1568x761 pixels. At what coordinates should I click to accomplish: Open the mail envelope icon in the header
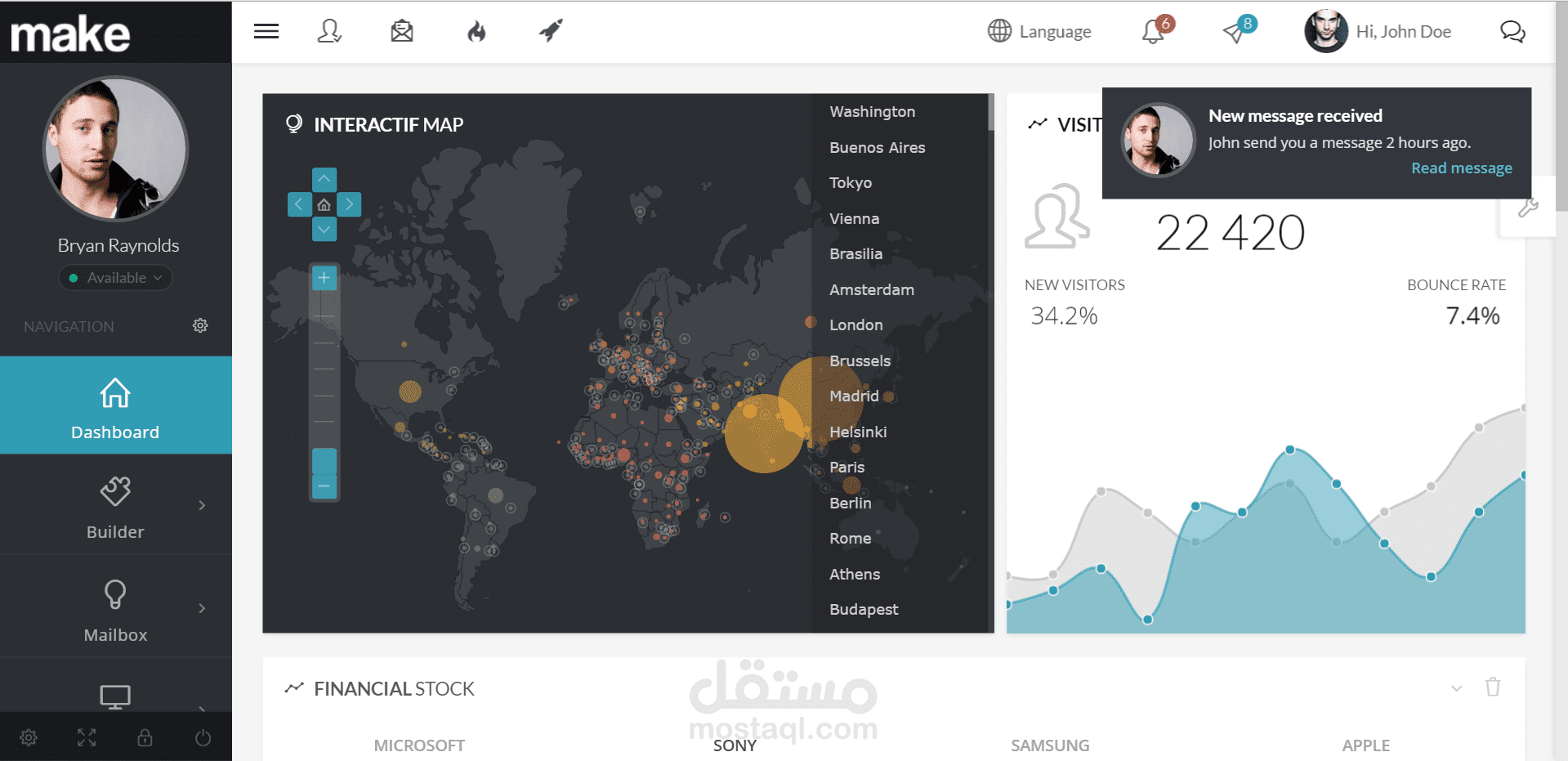[401, 31]
